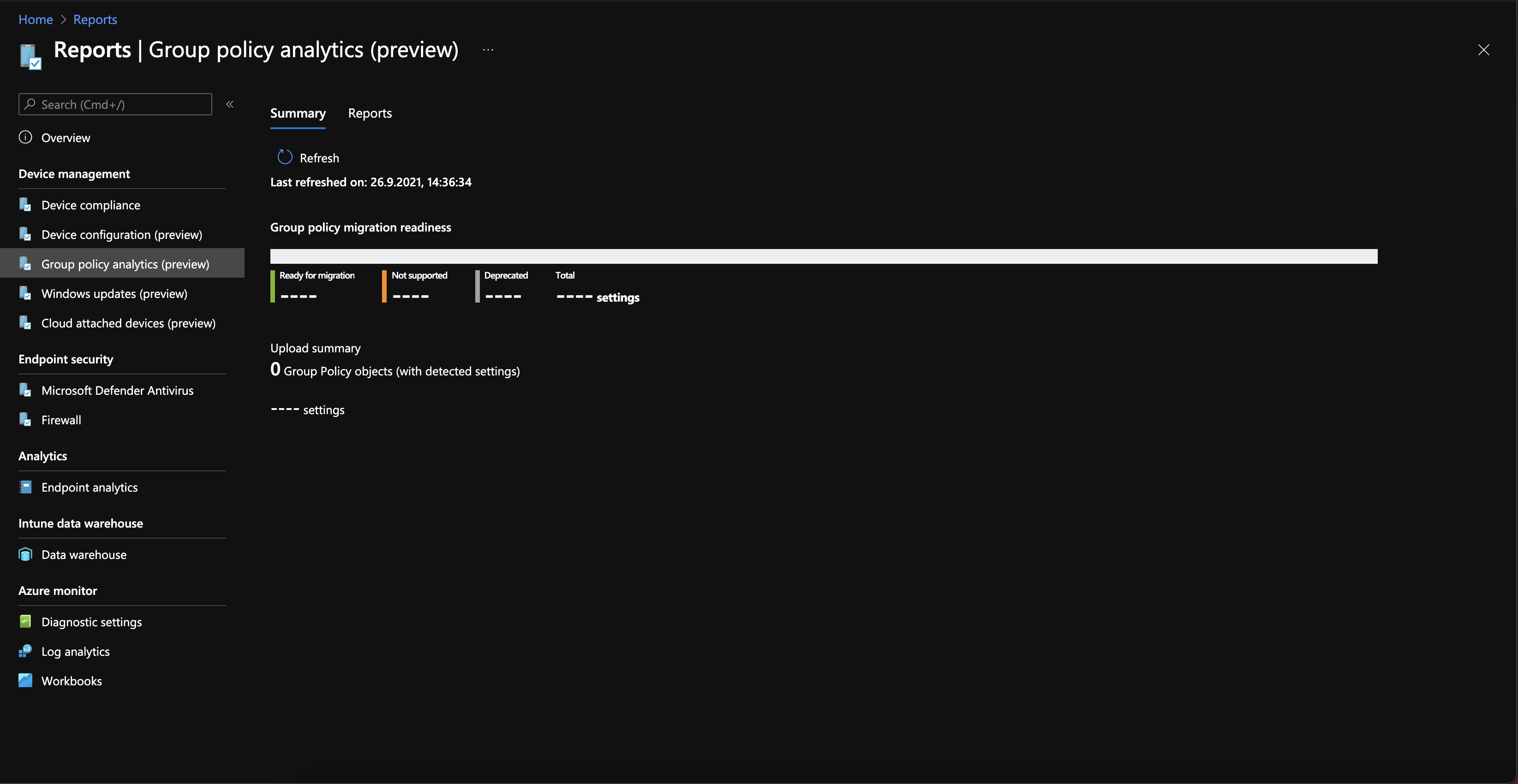Select Group policy analytics (preview) item
The image size is (1518, 784).
tap(122, 264)
